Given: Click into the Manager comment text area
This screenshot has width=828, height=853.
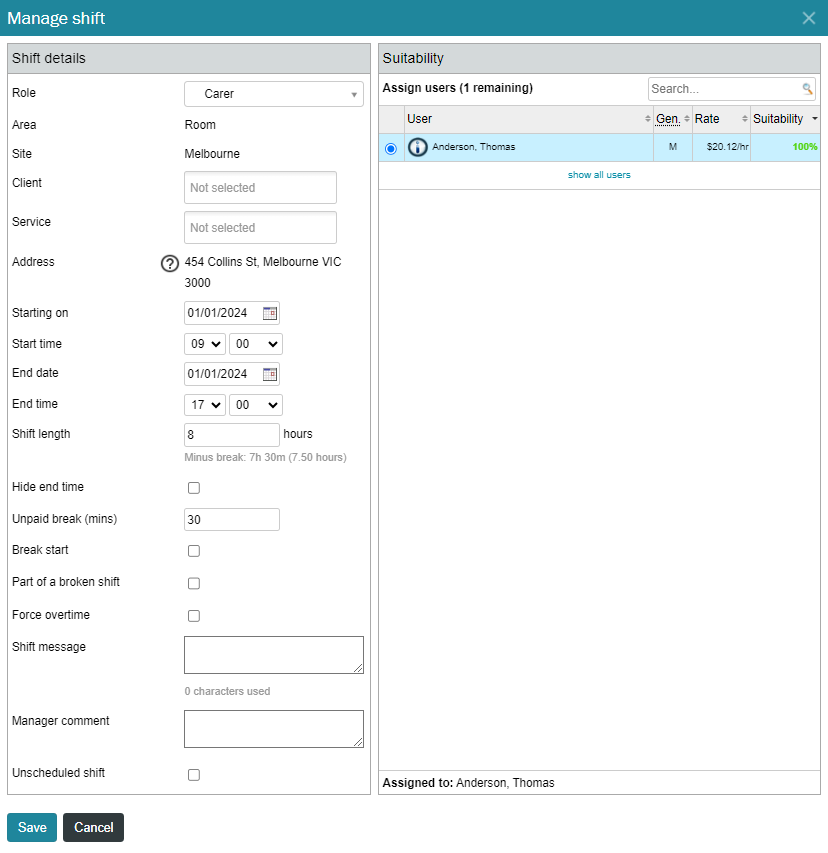Looking at the screenshot, I should (x=274, y=729).
